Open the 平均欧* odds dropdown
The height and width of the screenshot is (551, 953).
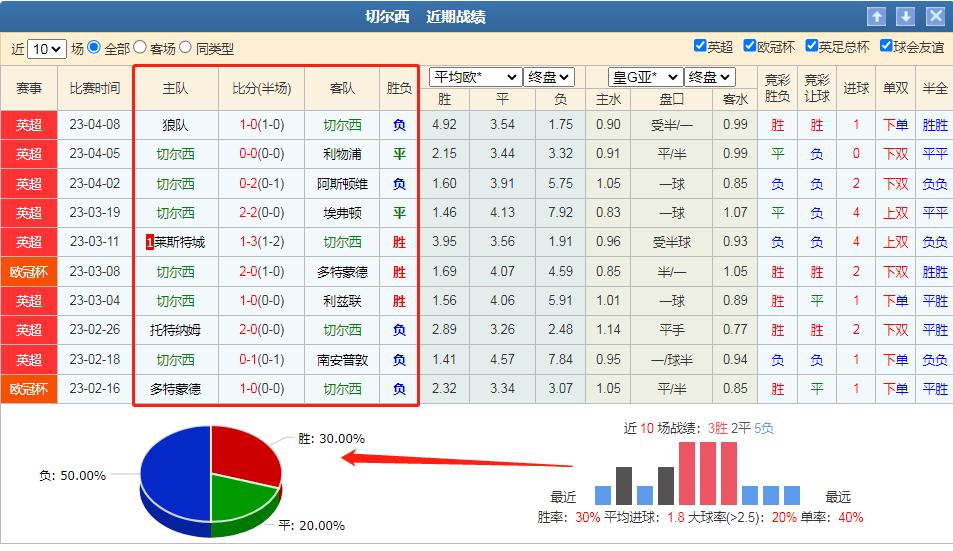coord(475,77)
